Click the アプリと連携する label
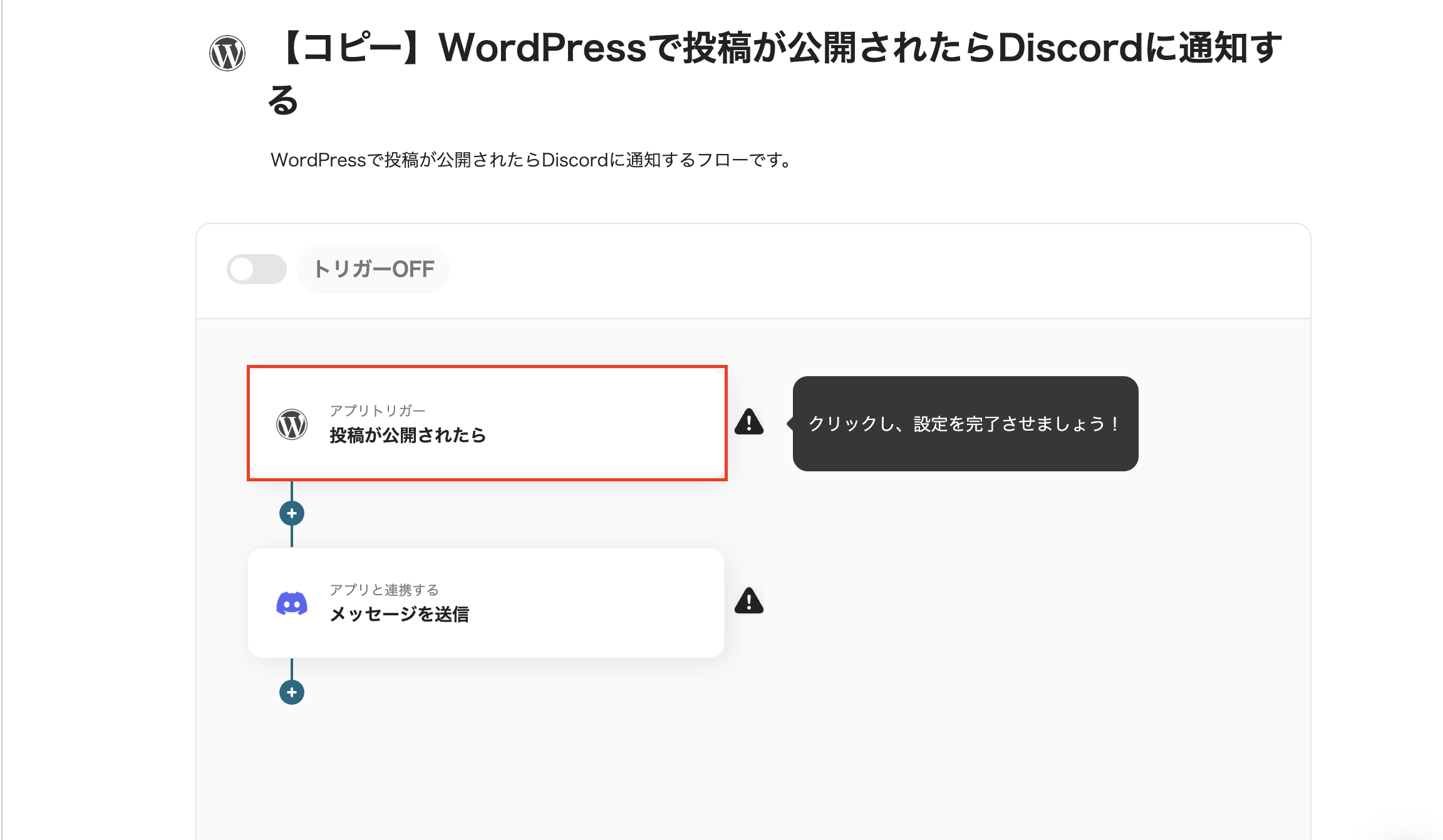 pos(385,588)
